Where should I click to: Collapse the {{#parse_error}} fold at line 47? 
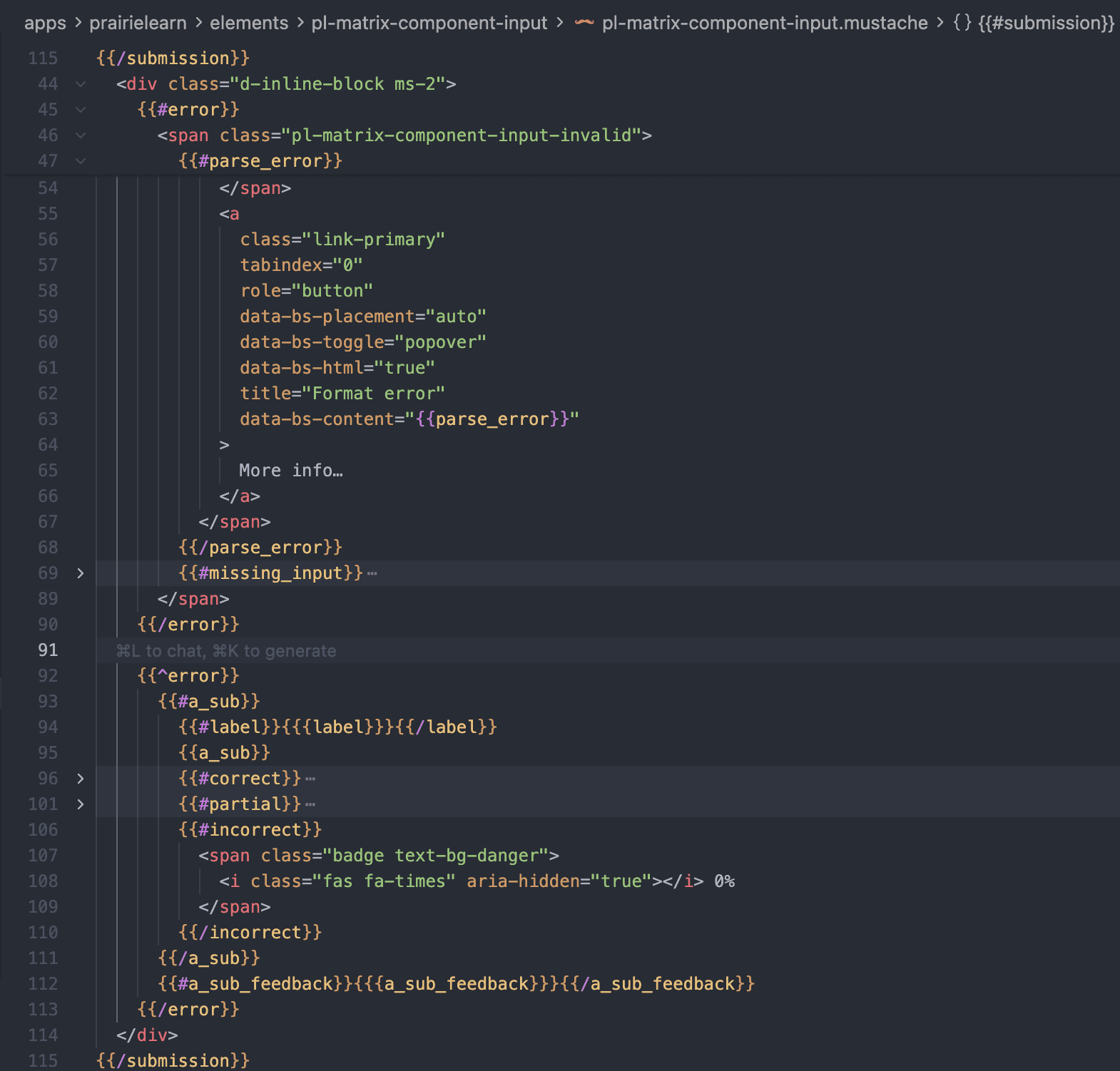coord(81,161)
